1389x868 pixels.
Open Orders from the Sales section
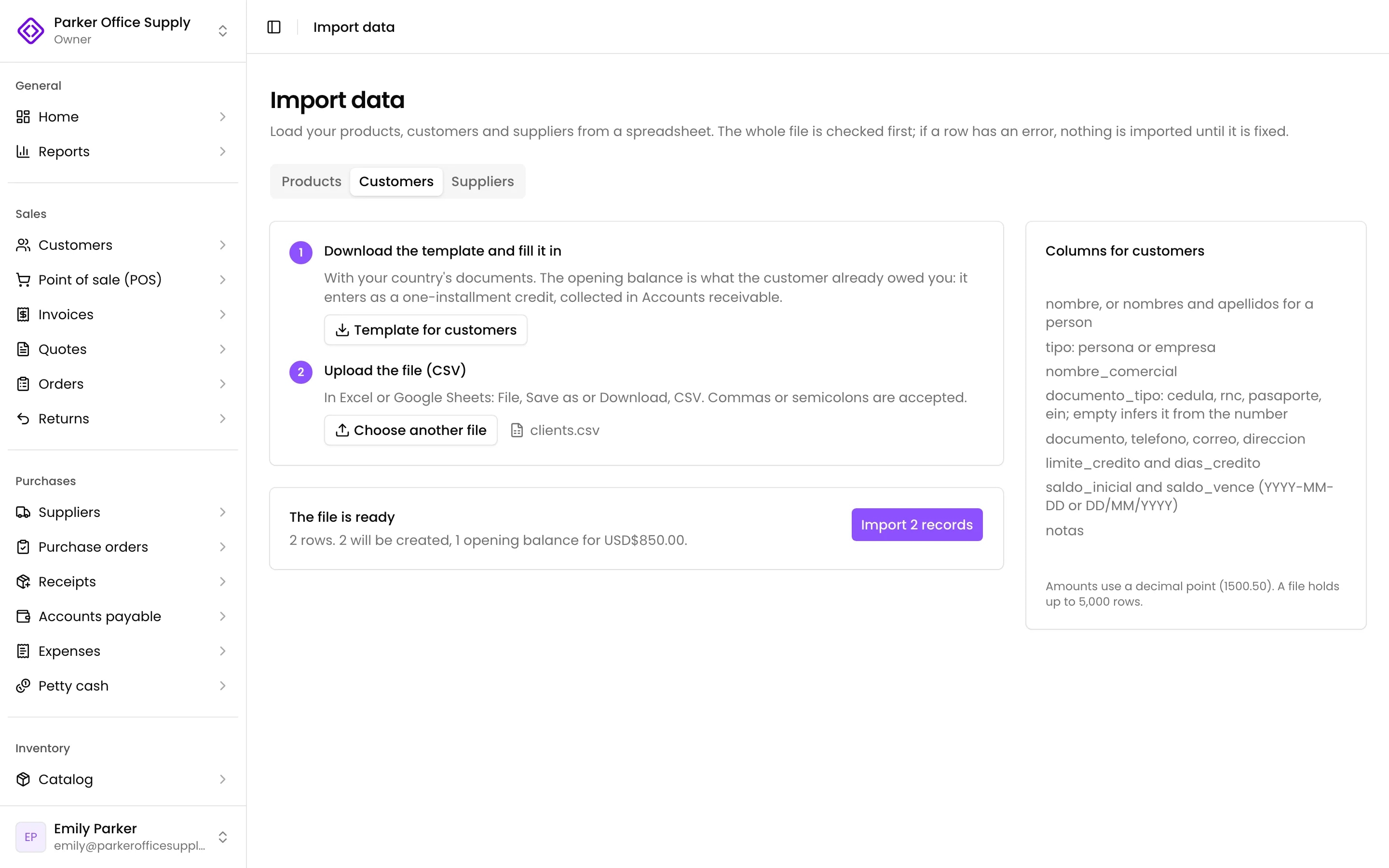pos(123,384)
